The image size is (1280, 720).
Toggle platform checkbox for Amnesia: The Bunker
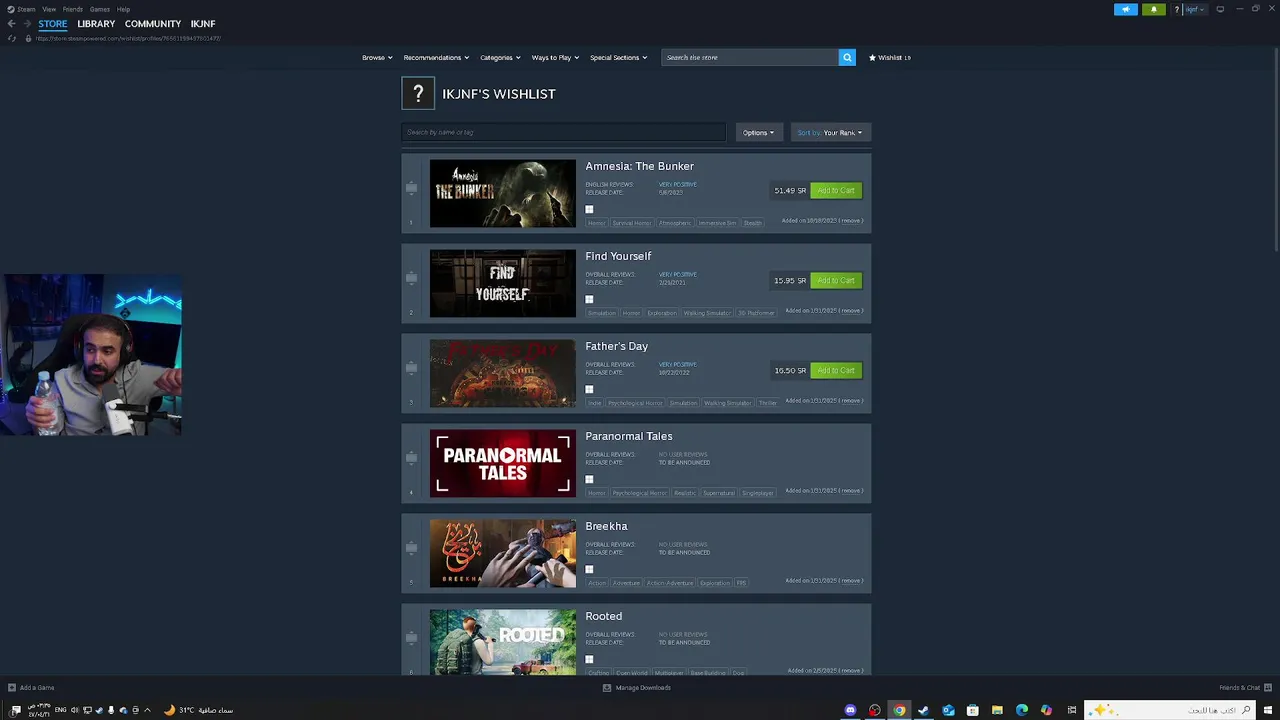click(589, 209)
